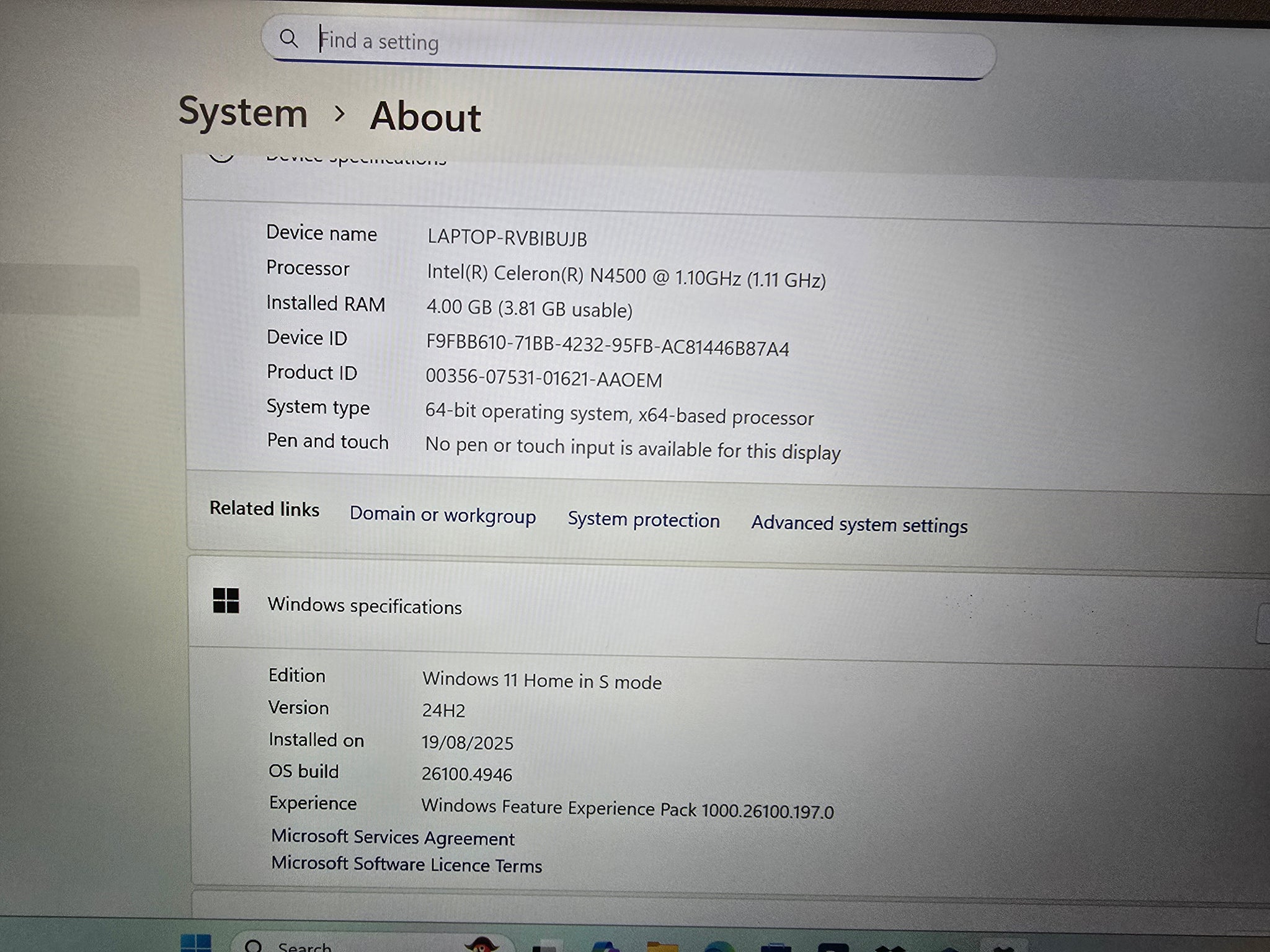Click the magnifier icon in Find a setting
The height and width of the screenshot is (952, 1270).
tap(288, 38)
